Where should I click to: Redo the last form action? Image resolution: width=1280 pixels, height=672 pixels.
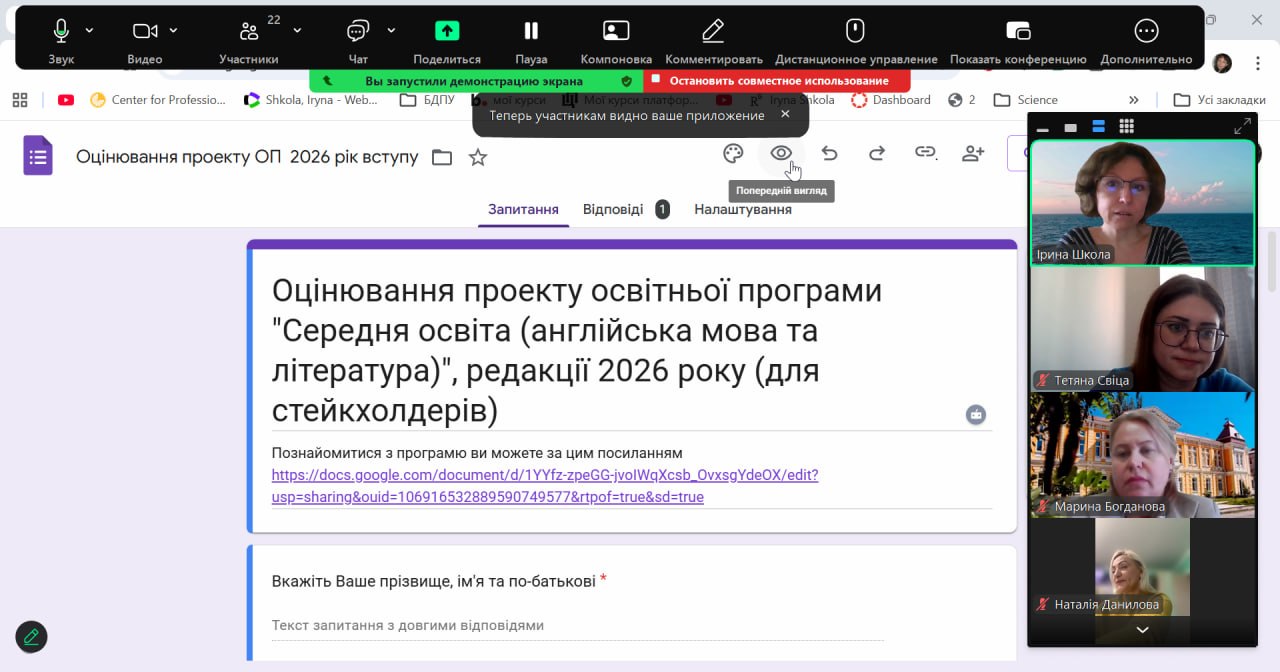pyautogui.click(x=877, y=153)
